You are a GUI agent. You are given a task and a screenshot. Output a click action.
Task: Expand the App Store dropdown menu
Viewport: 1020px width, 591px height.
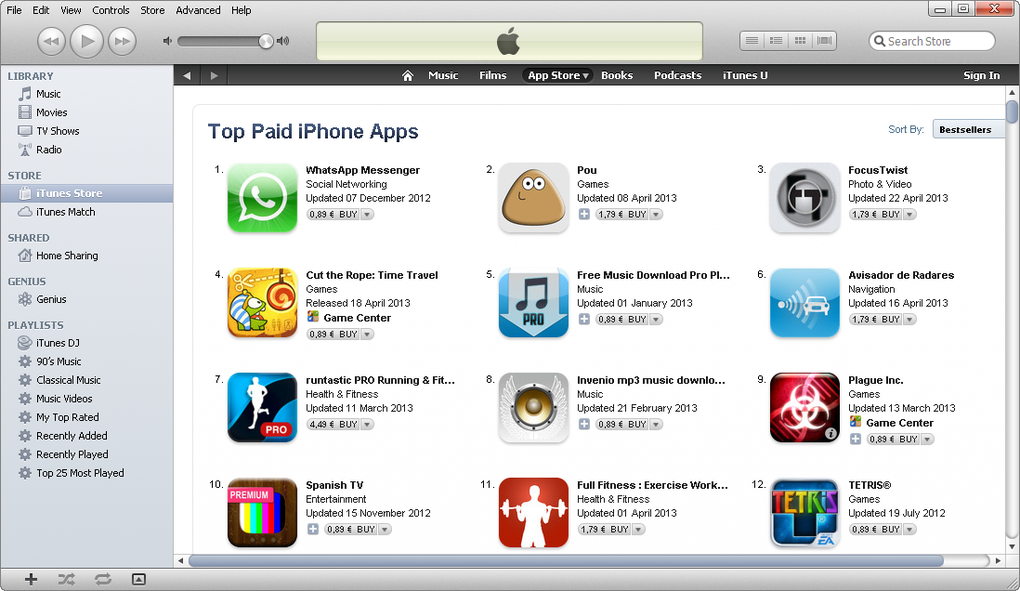point(557,75)
